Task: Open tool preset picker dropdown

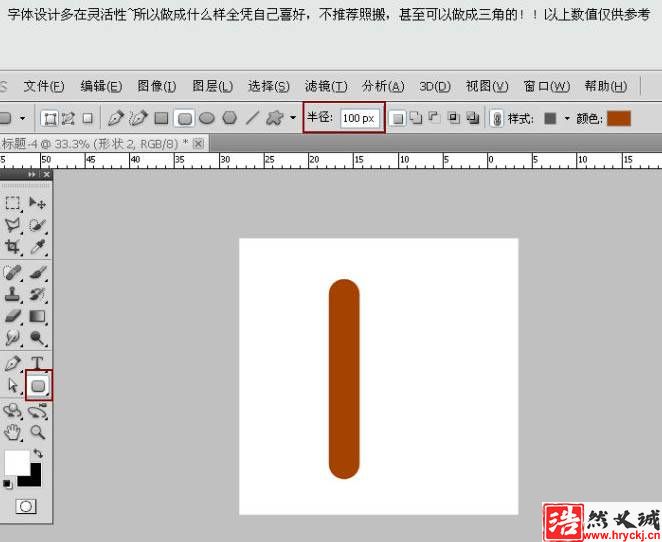Action: 23,118
